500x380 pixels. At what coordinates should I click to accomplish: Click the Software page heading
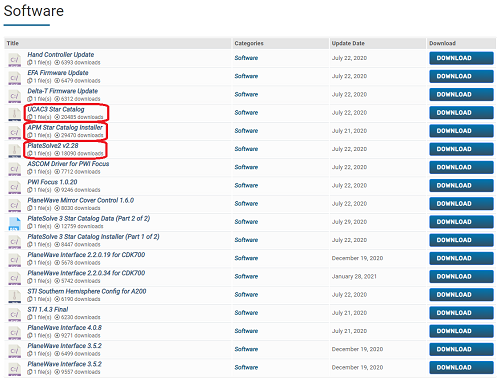point(34,11)
